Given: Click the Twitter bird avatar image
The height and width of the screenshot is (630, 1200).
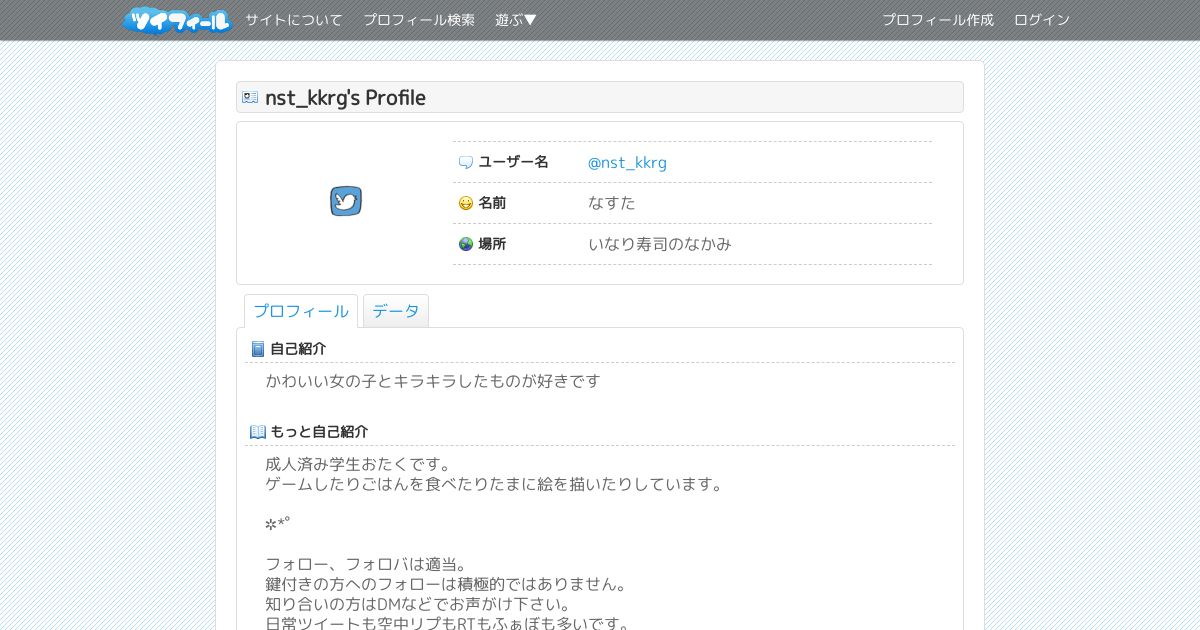Looking at the screenshot, I should [x=346, y=201].
